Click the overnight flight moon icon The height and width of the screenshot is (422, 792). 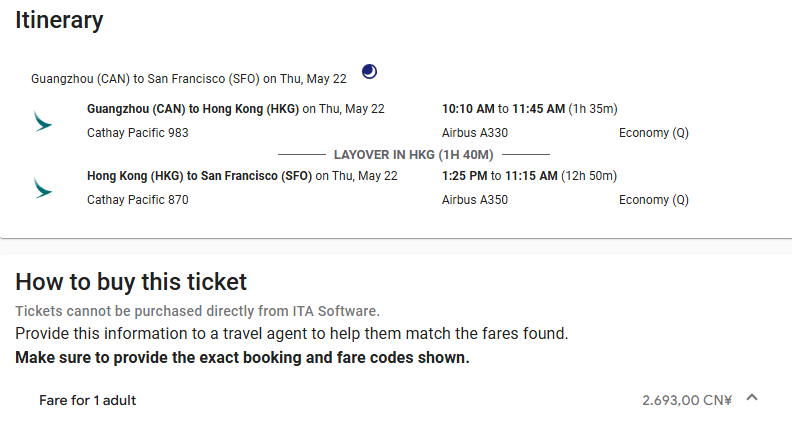point(370,71)
